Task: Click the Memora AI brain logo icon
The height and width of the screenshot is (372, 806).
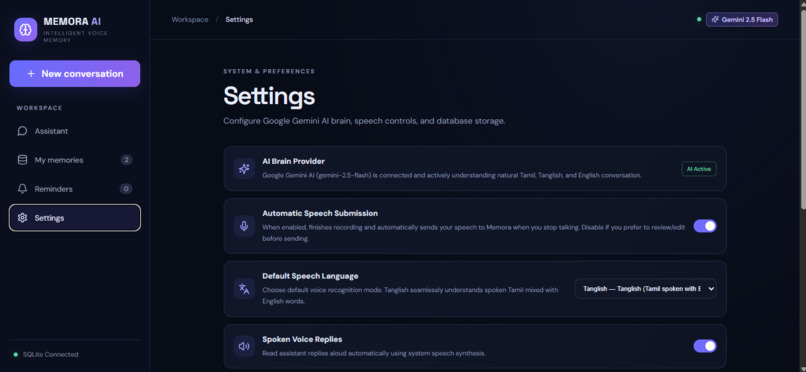Action: 26,29
